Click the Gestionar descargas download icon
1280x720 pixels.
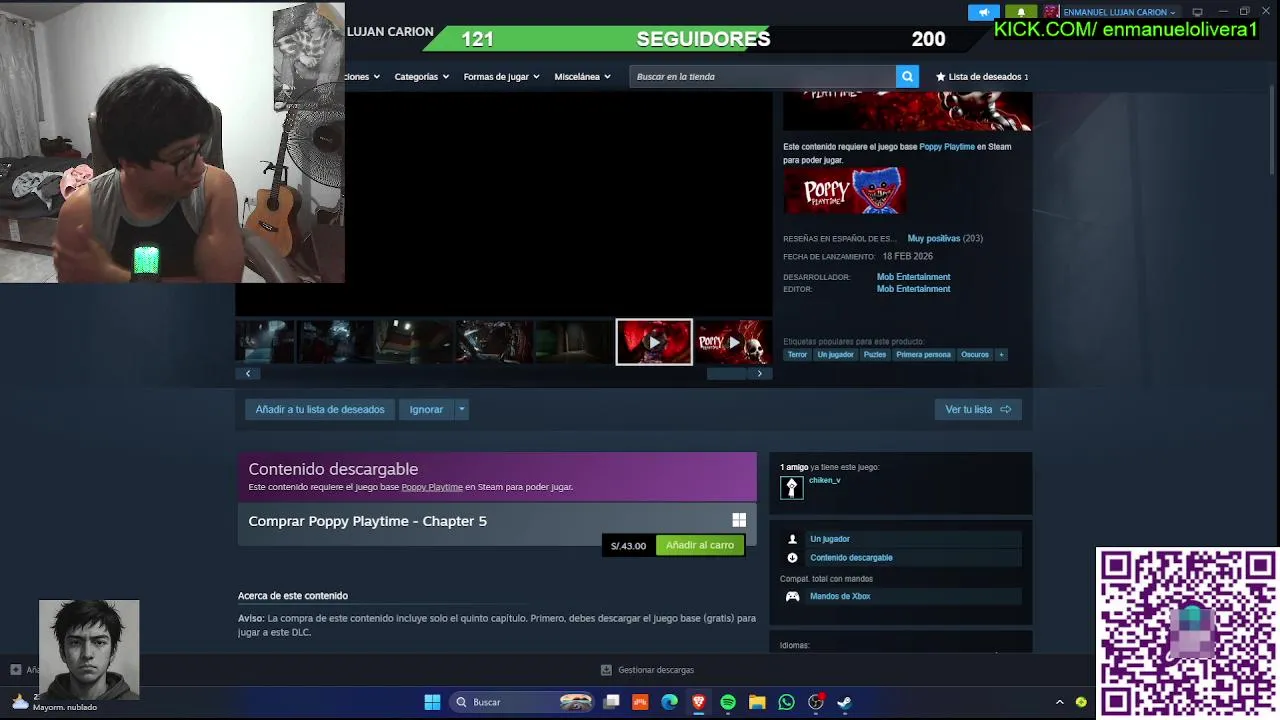click(606, 670)
